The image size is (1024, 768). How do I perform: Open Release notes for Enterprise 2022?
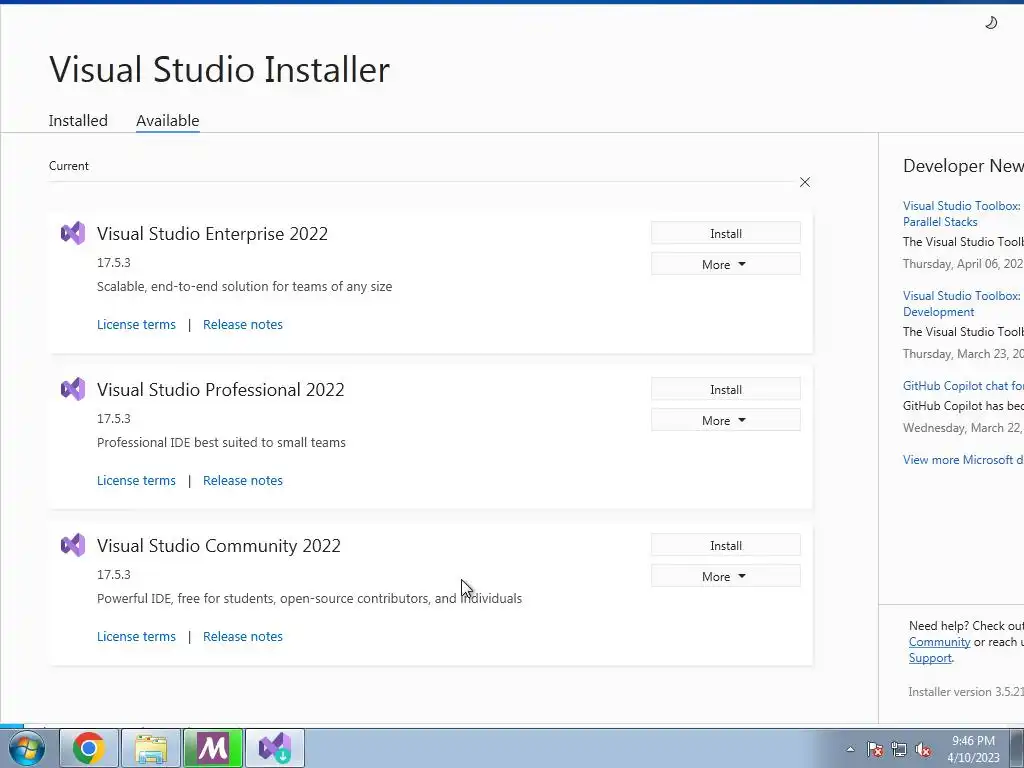coord(243,324)
